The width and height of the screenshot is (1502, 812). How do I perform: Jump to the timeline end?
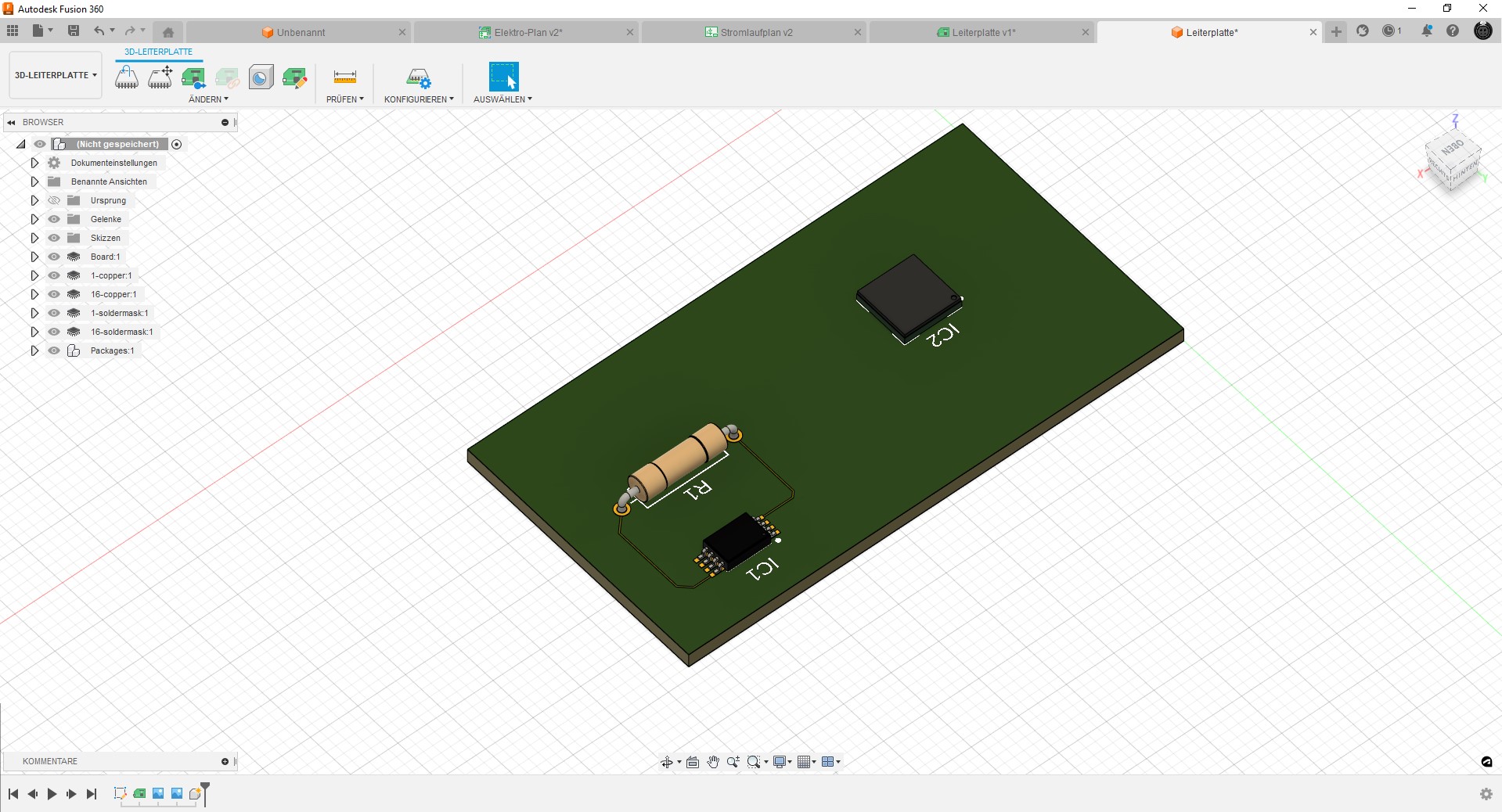[x=92, y=794]
